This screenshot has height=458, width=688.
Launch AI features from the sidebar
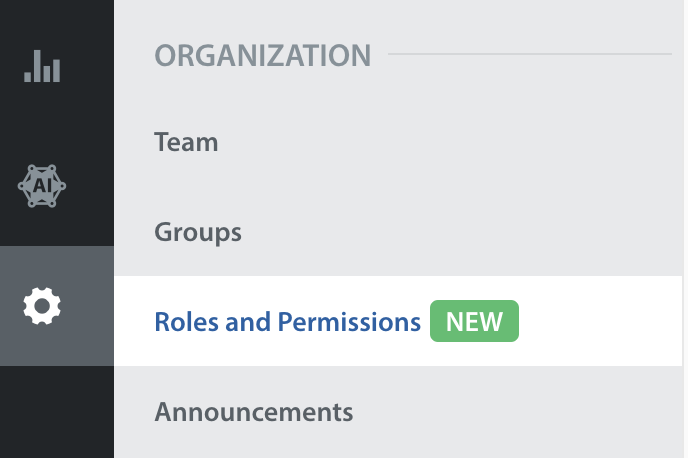click(x=42, y=186)
